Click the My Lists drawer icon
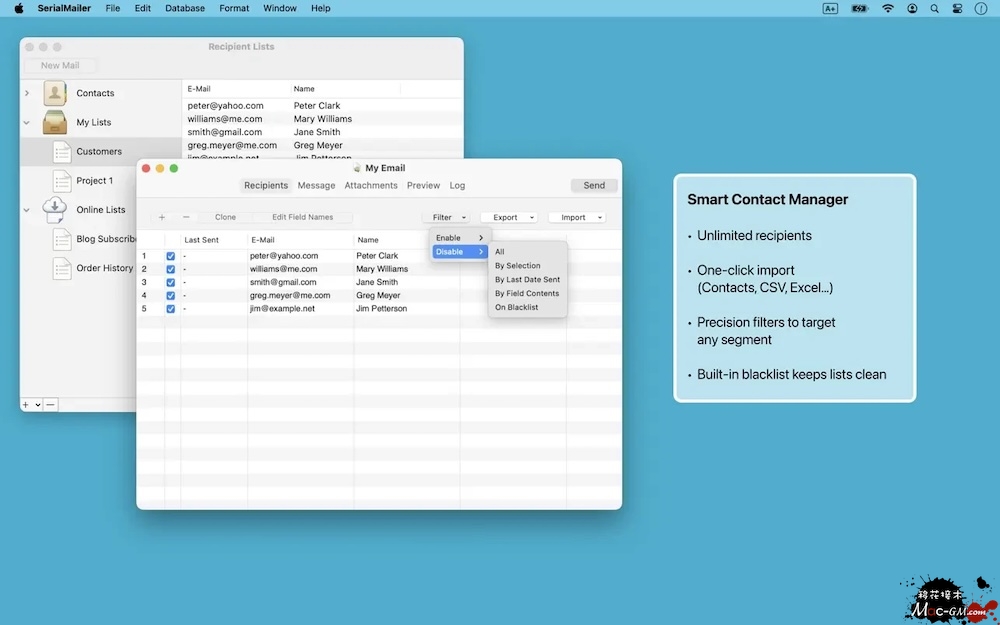Viewport: 1000px width, 625px height. (x=55, y=122)
